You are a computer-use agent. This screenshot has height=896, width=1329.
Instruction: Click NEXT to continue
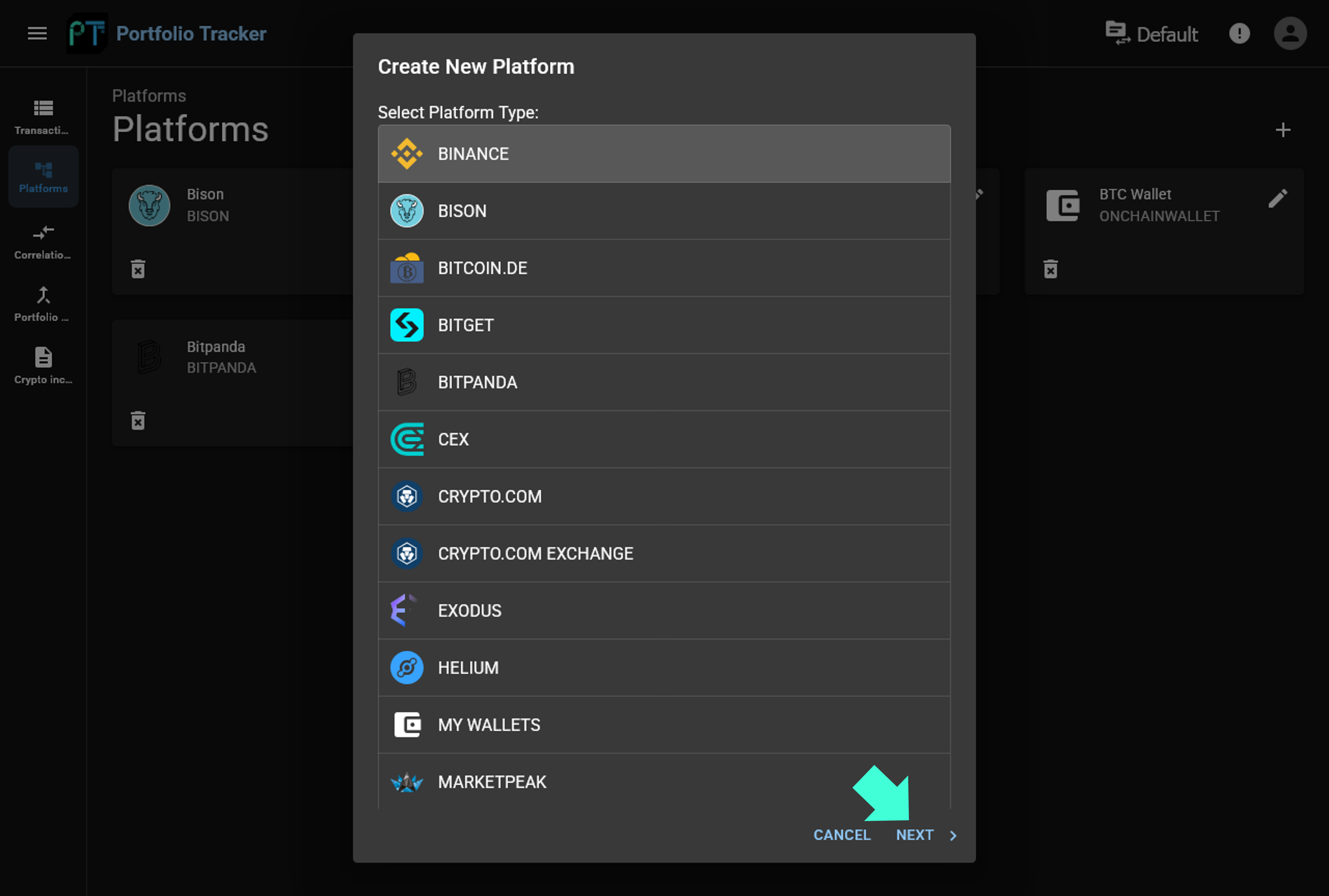(926, 835)
